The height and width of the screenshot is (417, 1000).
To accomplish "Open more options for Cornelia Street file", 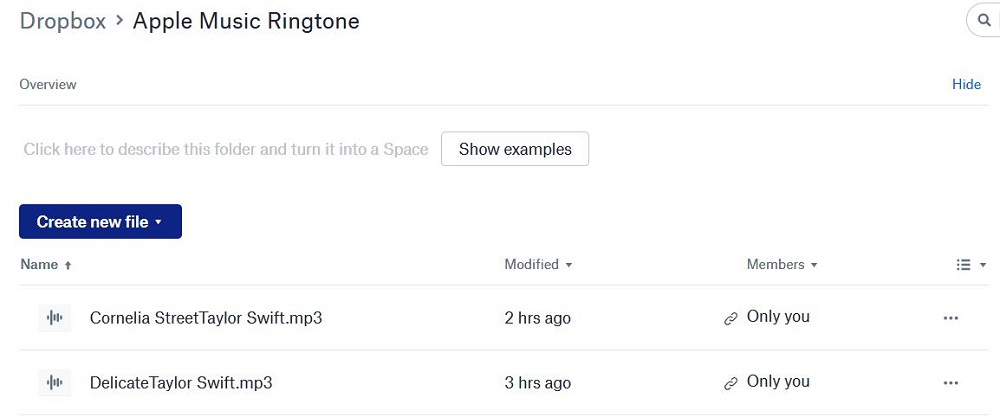I will pos(950,318).
